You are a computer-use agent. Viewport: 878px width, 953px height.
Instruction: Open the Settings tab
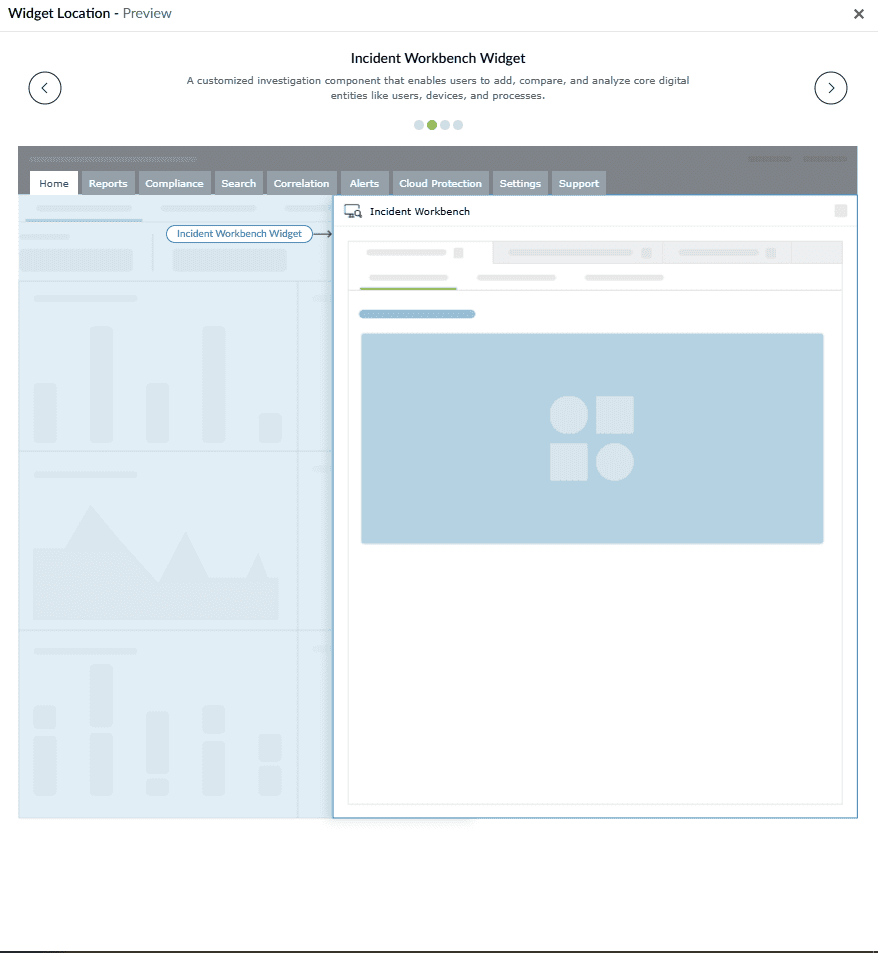coord(520,184)
